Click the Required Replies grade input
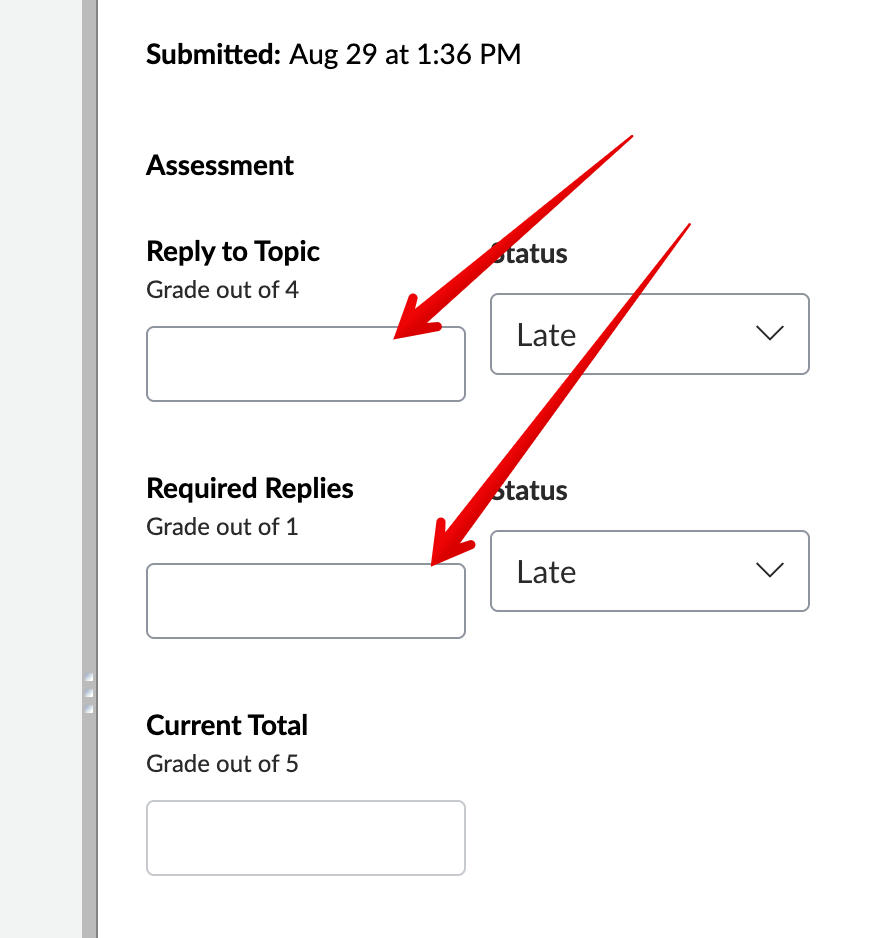 pos(305,601)
